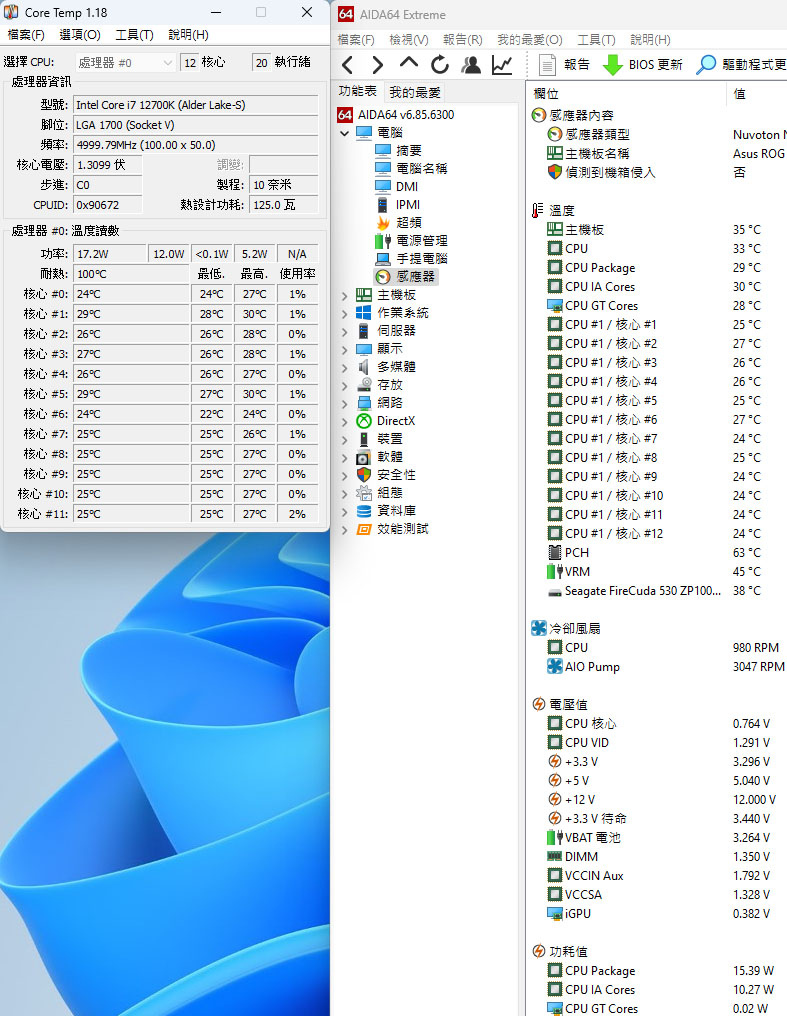Viewport: 787px width, 1016px height.
Task: Click the 感應器類型 sensor icon
Action: (554, 134)
